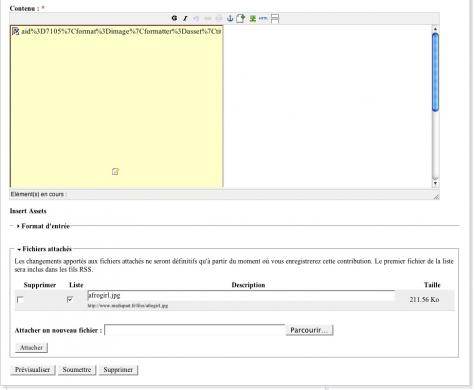The width and height of the screenshot is (475, 390).
Task: Untick the Liste checkbox for afrogirl.jpg
Action: 70,299
